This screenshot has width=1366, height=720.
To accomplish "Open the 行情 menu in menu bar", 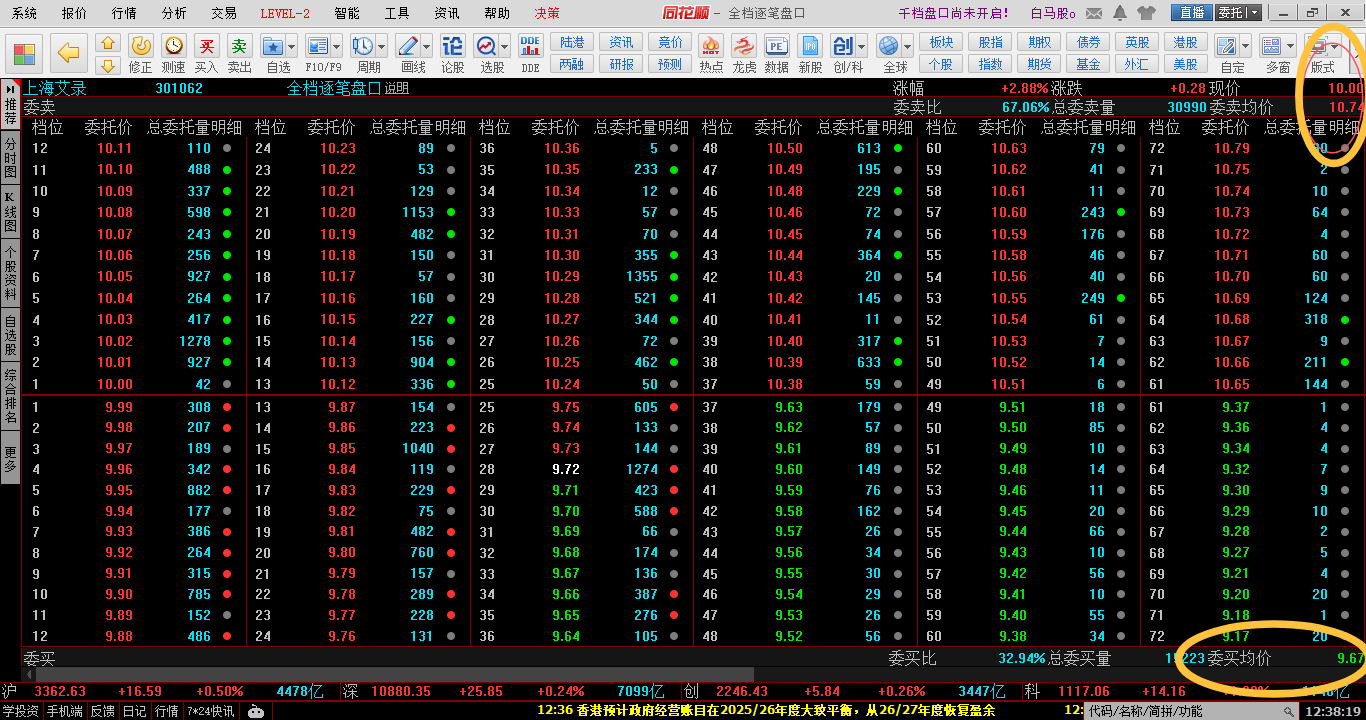I will [x=124, y=13].
